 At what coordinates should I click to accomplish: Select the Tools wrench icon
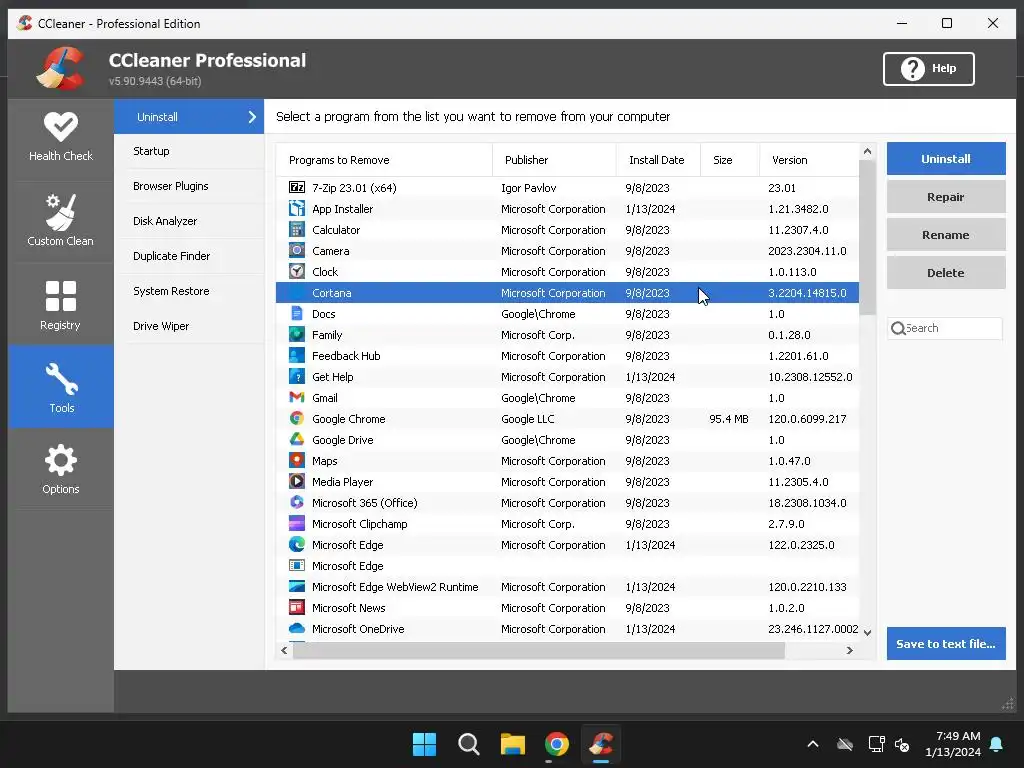(x=61, y=379)
